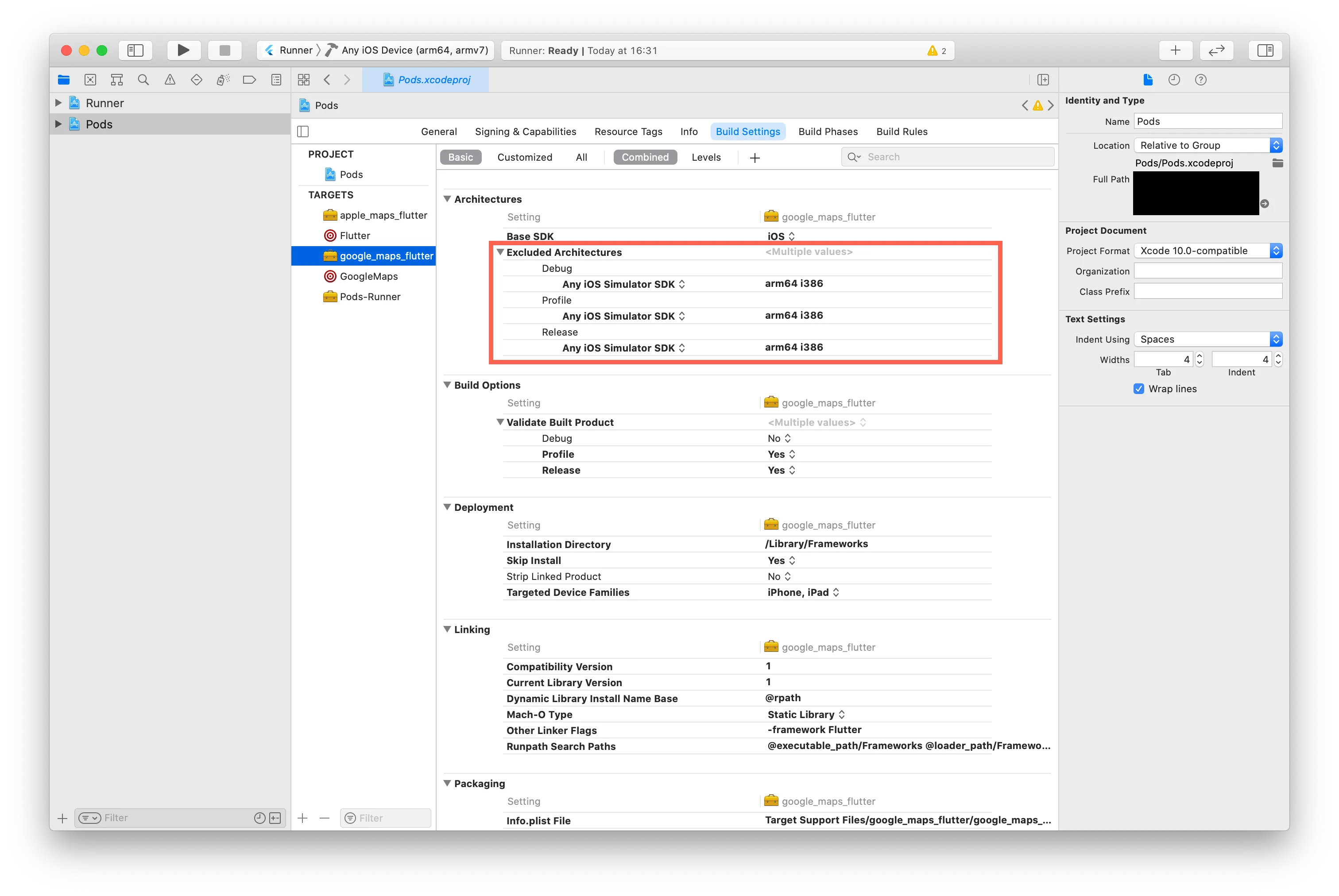Expand the Linking section
This screenshot has width=1339, height=896.
point(448,629)
